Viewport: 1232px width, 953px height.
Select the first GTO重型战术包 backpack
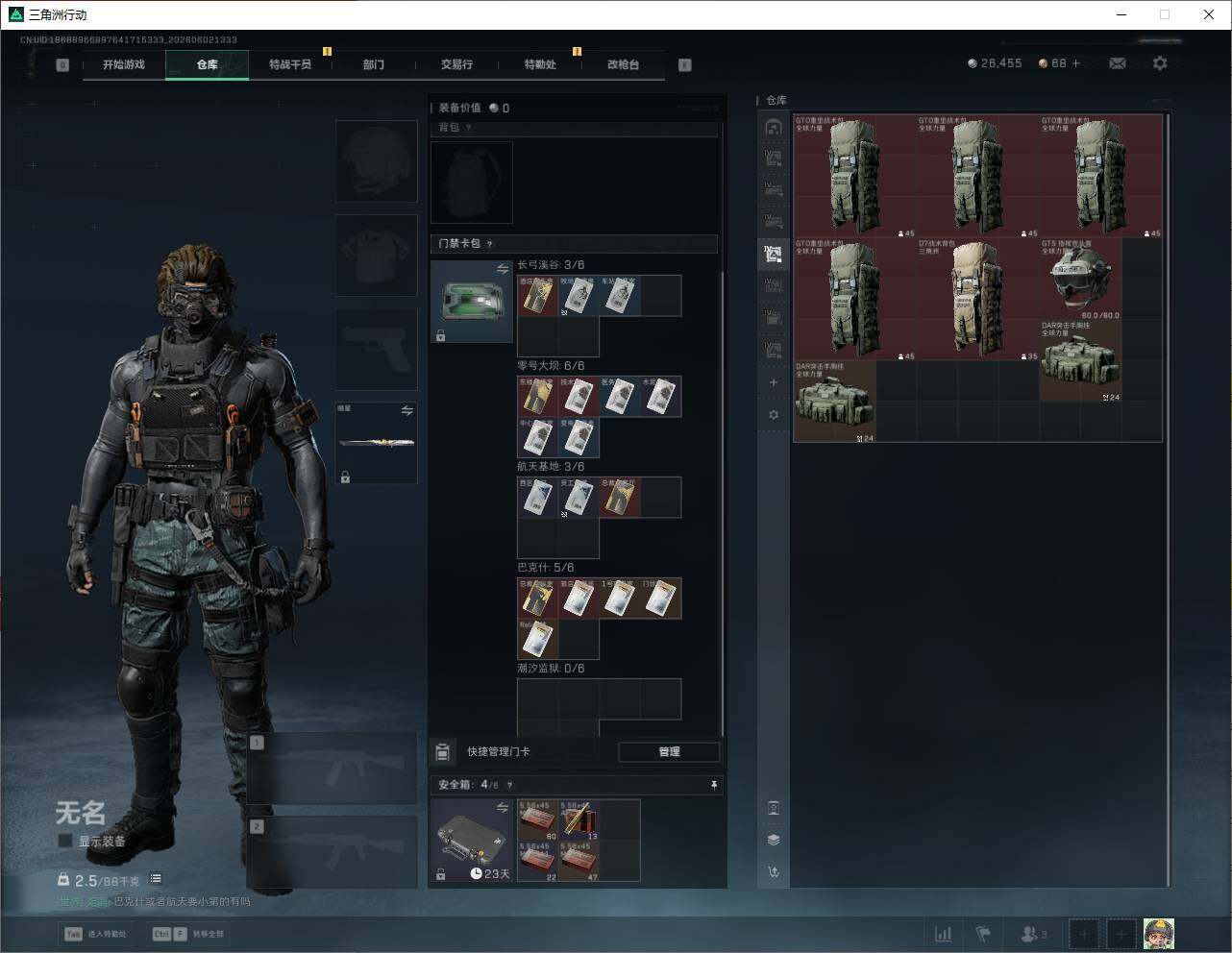(855, 176)
